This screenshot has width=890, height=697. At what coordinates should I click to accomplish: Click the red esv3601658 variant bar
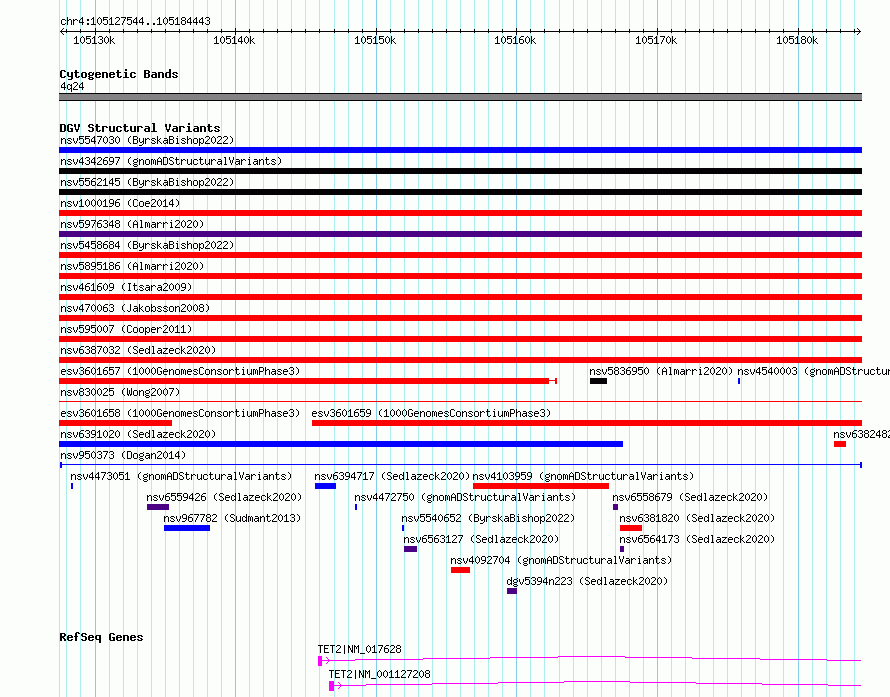point(115,423)
